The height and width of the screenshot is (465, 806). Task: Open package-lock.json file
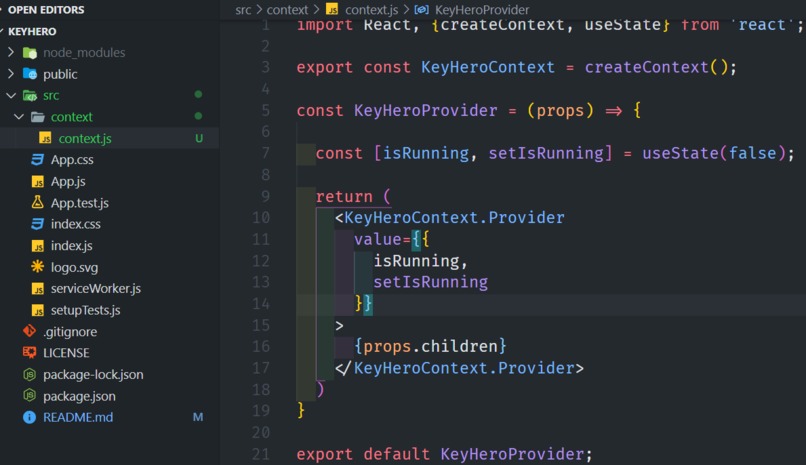coord(93,375)
